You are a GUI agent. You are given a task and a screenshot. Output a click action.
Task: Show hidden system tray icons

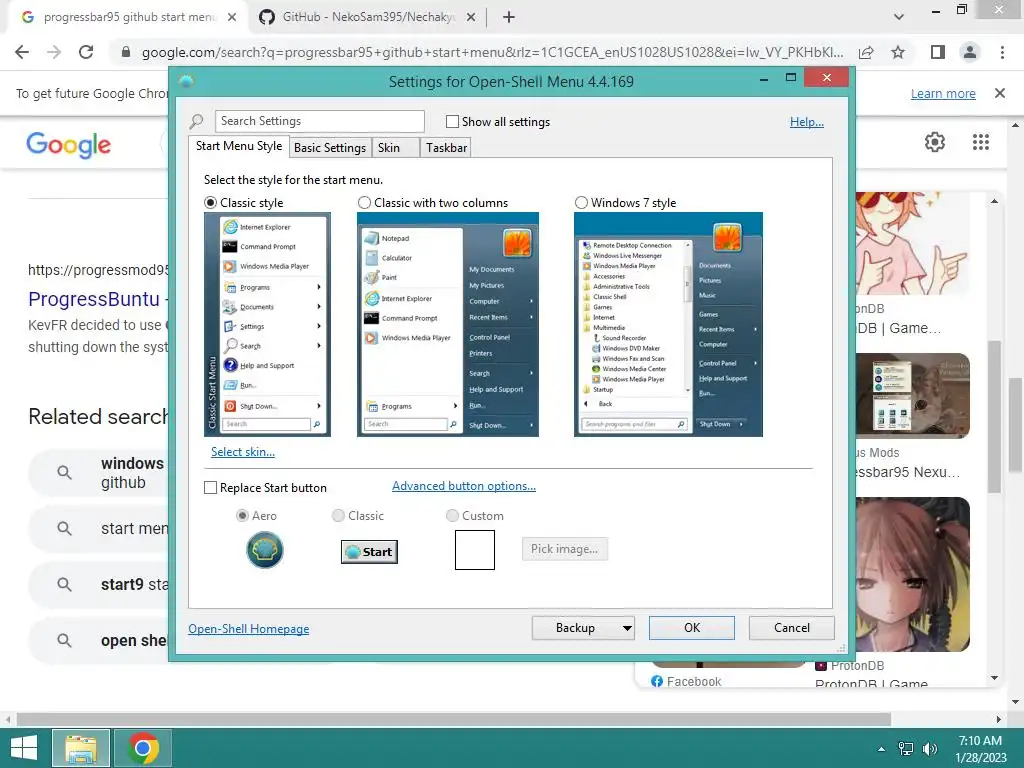(881, 749)
